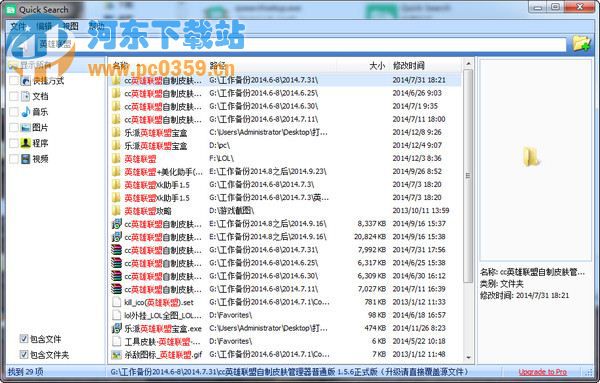Image resolution: width=600 pixels, height=383 pixels.
Task: Click folder icon of the D:\pc\ row
Action: coord(116,145)
